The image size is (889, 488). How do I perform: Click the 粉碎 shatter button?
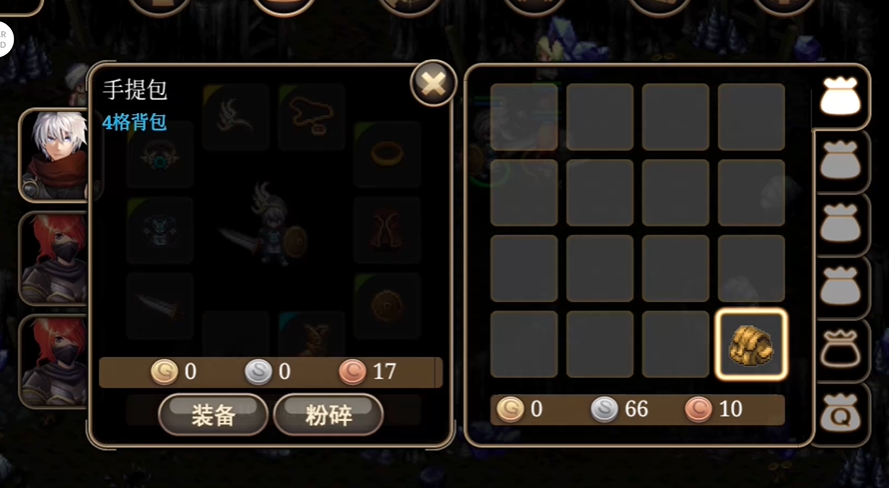329,415
